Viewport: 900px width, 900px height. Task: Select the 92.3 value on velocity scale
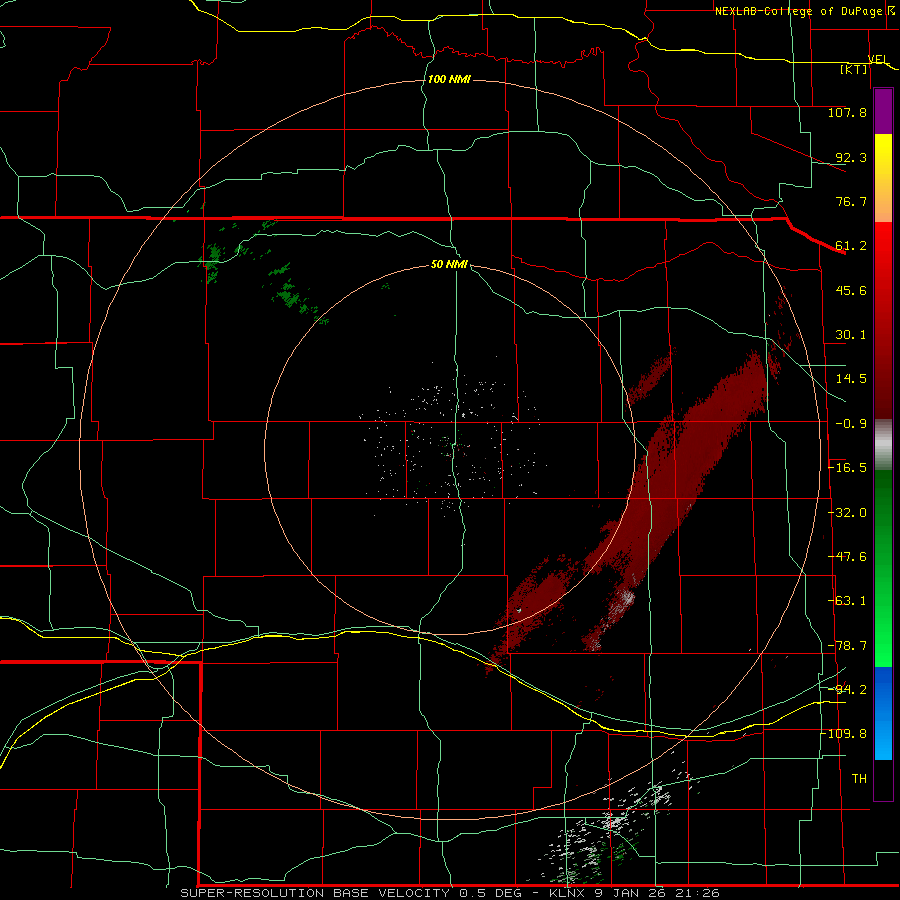[851, 157]
